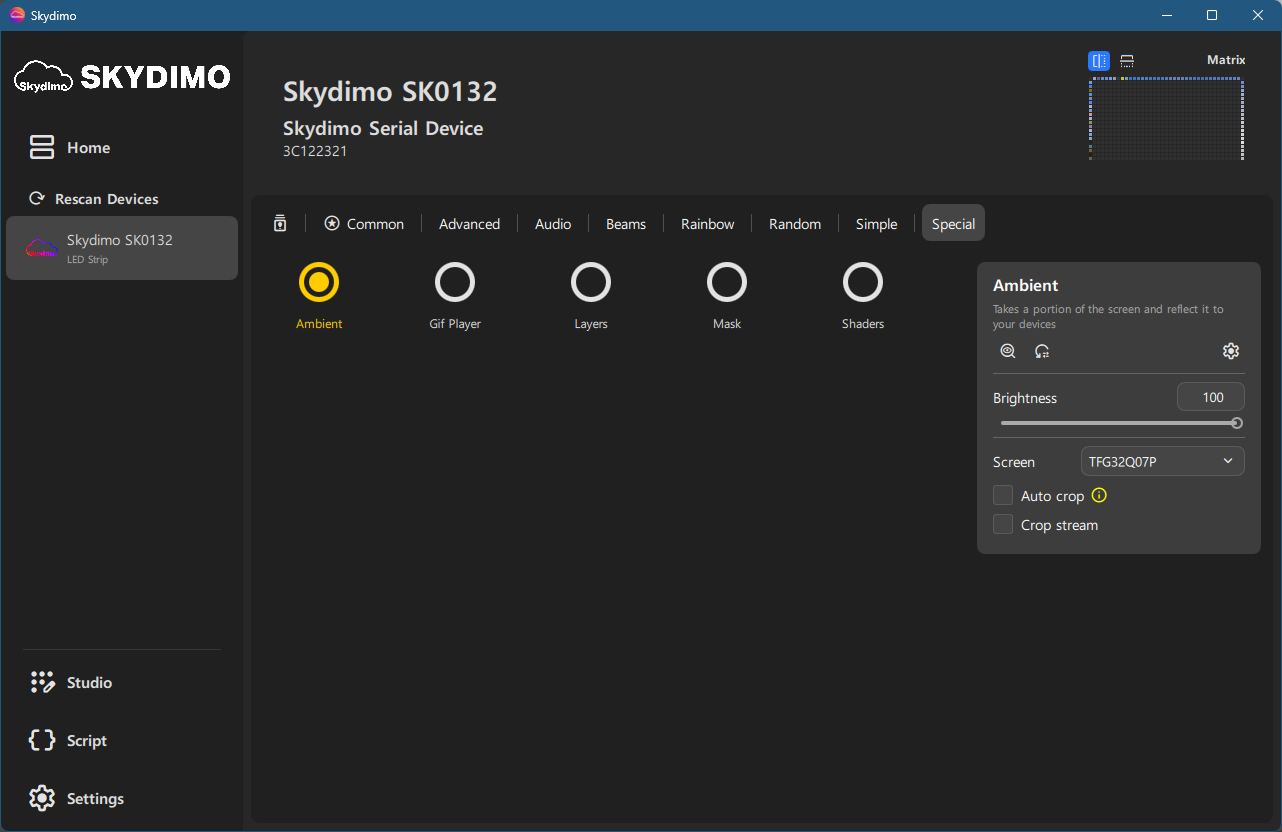The width and height of the screenshot is (1282, 832).
Task: Open the Script page
Action: pyautogui.click(x=87, y=741)
